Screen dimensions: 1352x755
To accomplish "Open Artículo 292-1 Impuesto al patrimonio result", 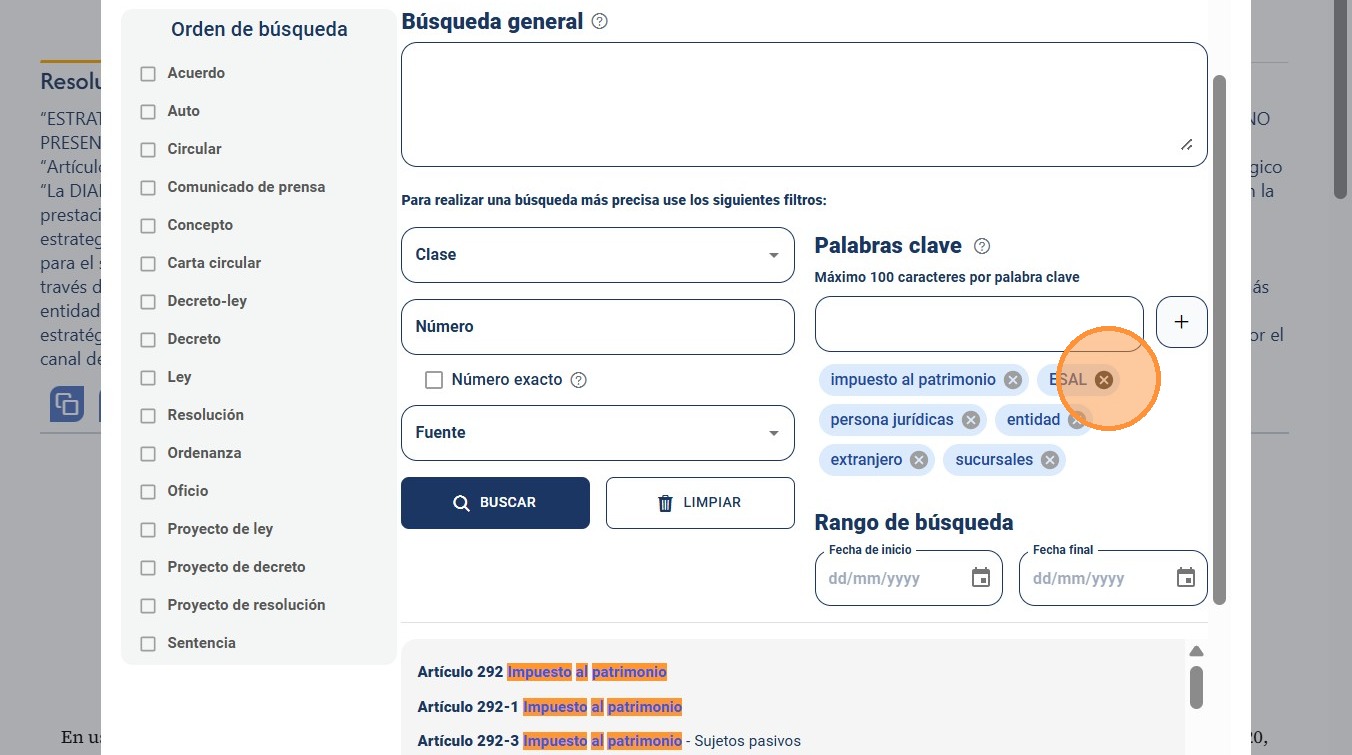I will click(550, 707).
